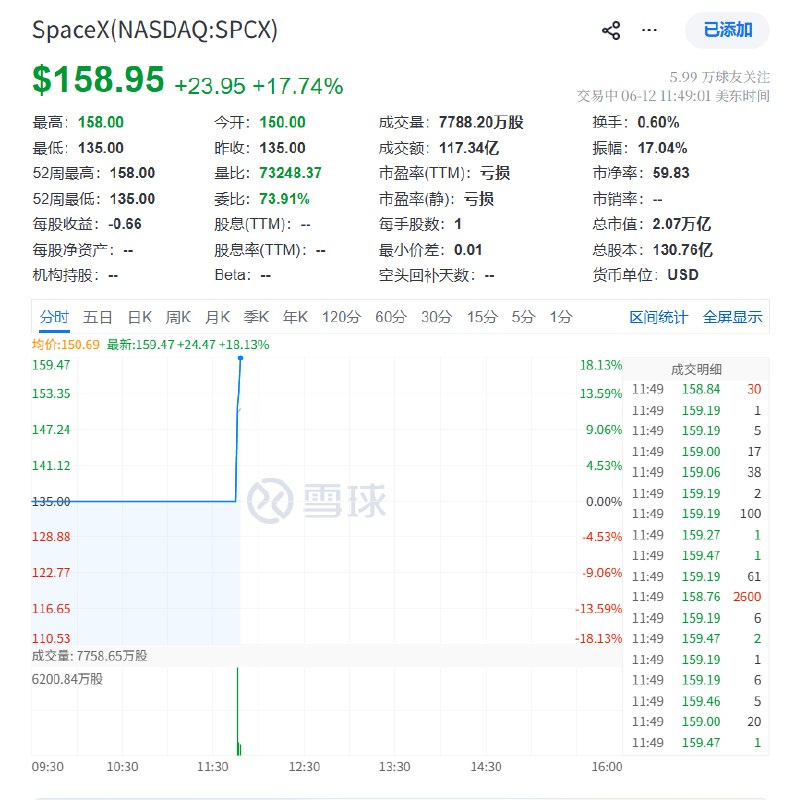This screenshot has width=795, height=800.
Task: Click the 总股本 130.76亿 value
Action: point(682,250)
